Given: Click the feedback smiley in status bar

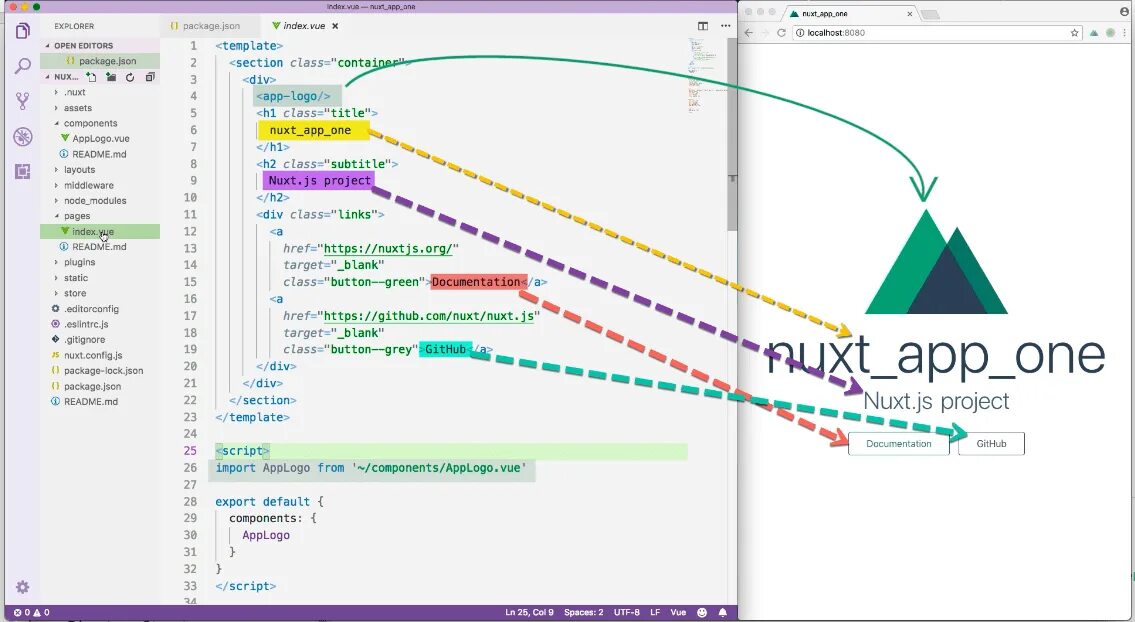Looking at the screenshot, I should 701,613.
